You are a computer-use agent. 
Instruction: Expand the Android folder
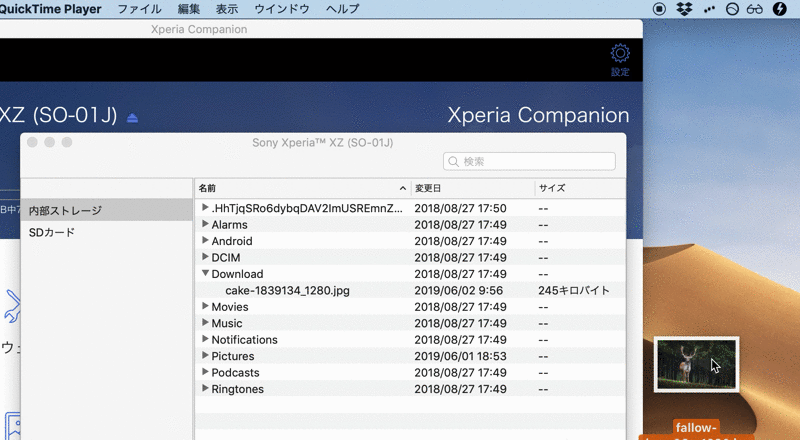(205, 240)
